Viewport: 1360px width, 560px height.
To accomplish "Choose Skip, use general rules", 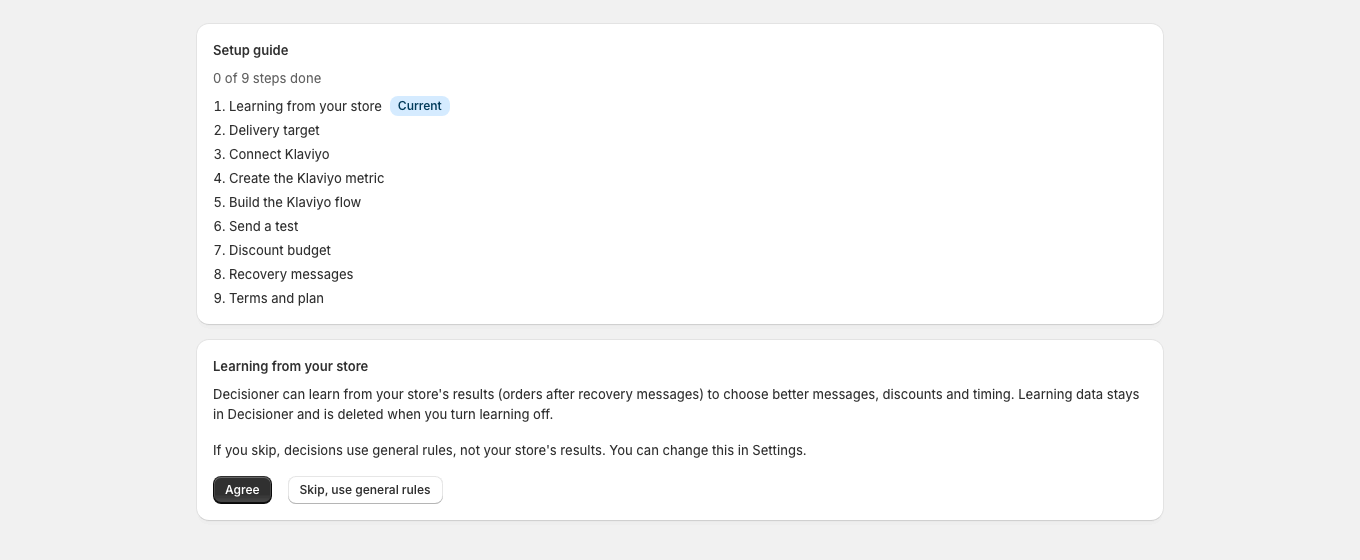I will 365,490.
